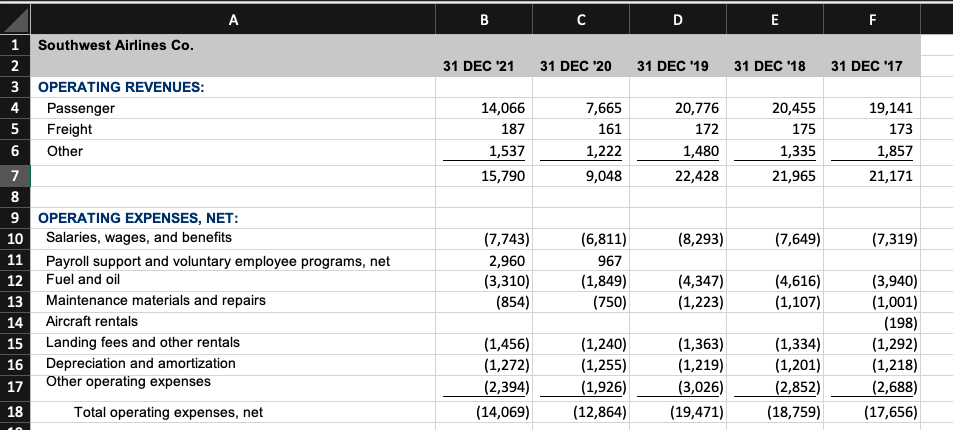
Task: Click the other revenue value 1,857
Action: (x=895, y=150)
